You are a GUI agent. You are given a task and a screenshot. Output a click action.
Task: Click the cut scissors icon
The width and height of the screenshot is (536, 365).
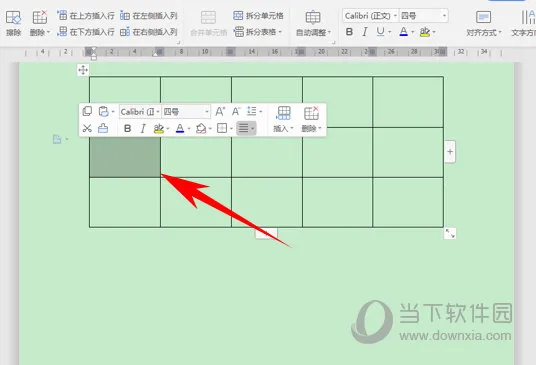87,128
